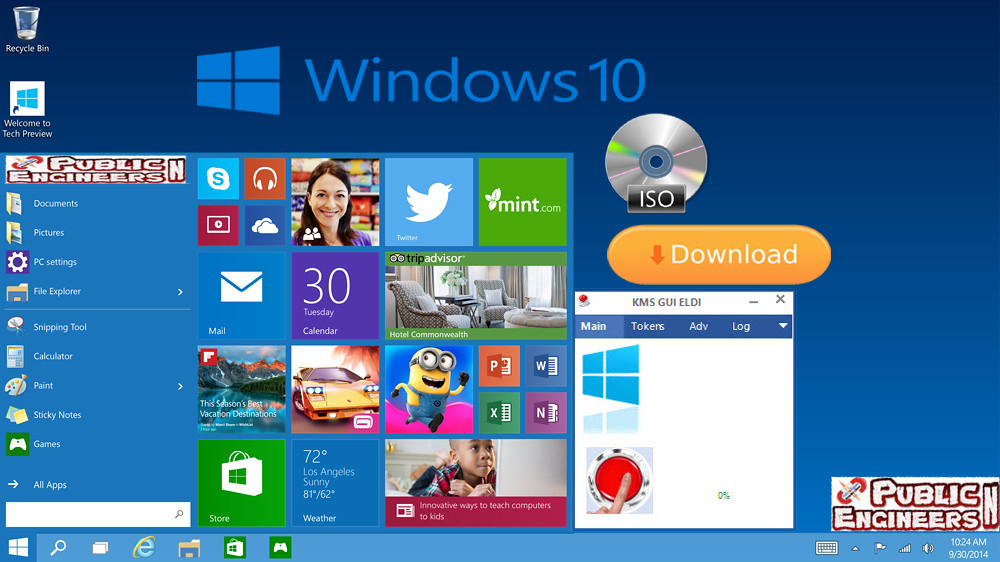
Task: Switch to Tokens tab in KMS GUI ELDI
Action: point(647,326)
